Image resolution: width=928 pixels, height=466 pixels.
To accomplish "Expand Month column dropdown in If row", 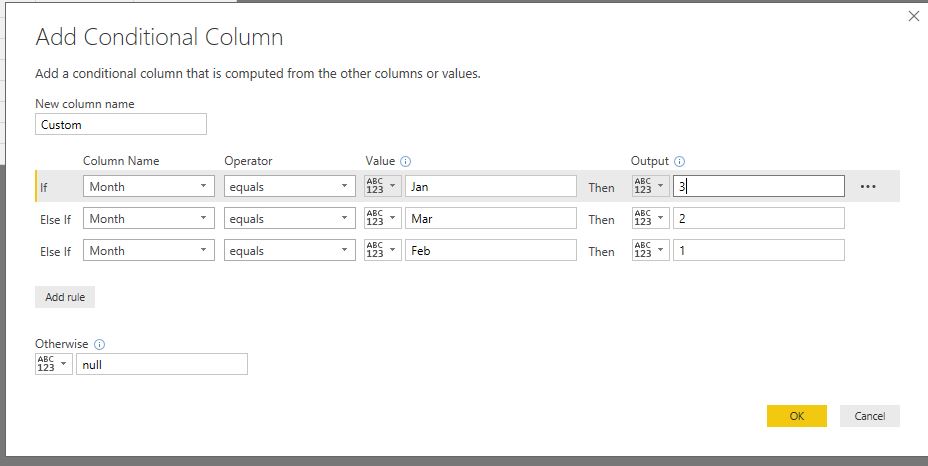I will [149, 186].
